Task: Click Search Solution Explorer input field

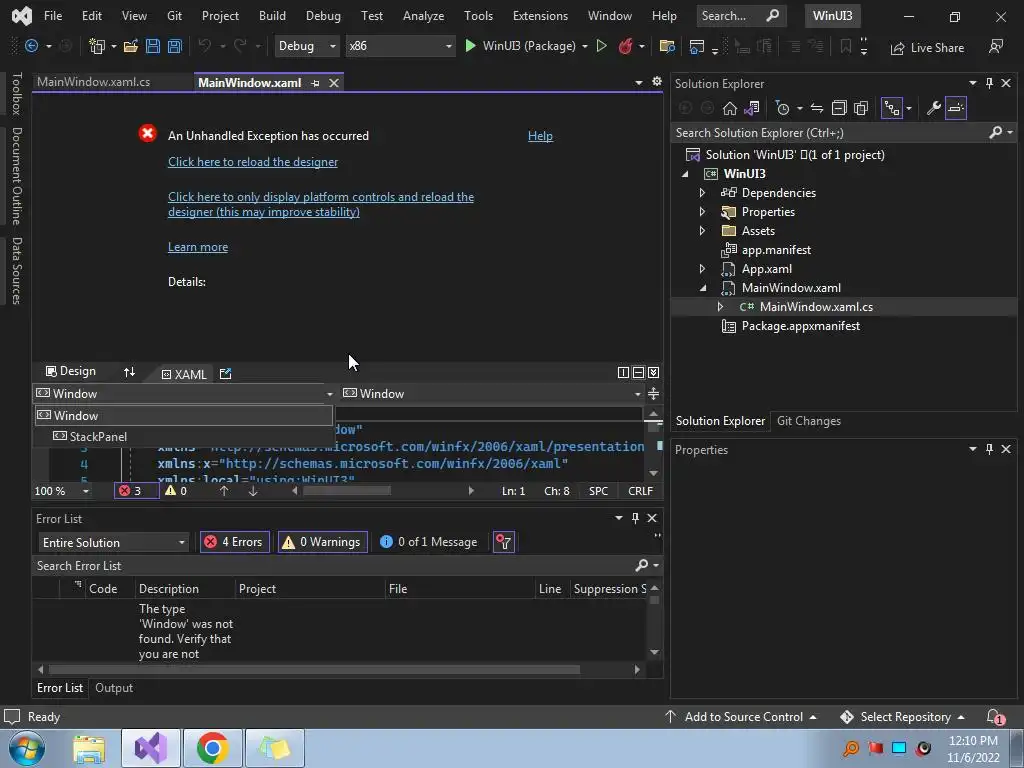Action: pos(829,133)
